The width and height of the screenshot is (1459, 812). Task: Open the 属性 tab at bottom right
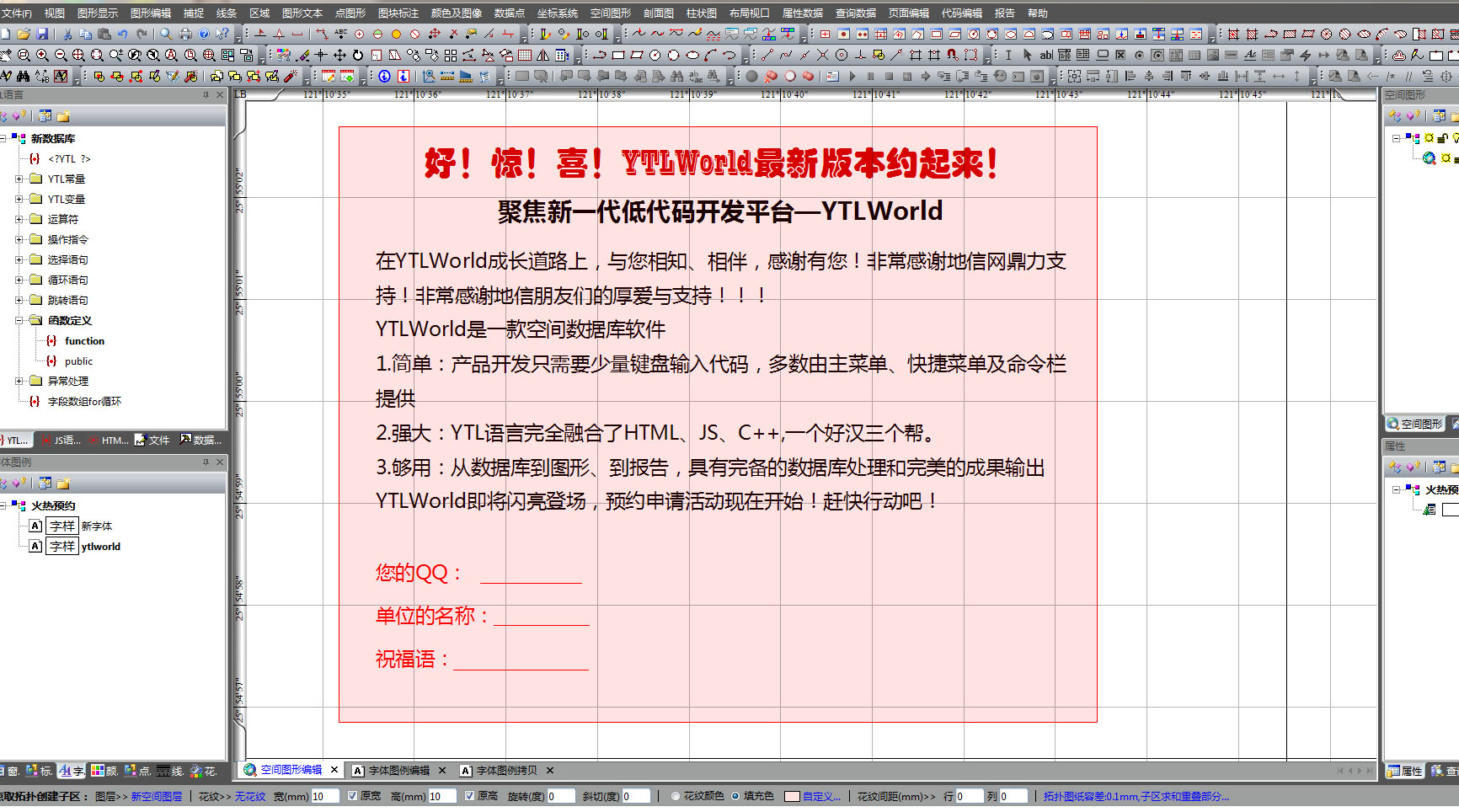coord(1405,771)
